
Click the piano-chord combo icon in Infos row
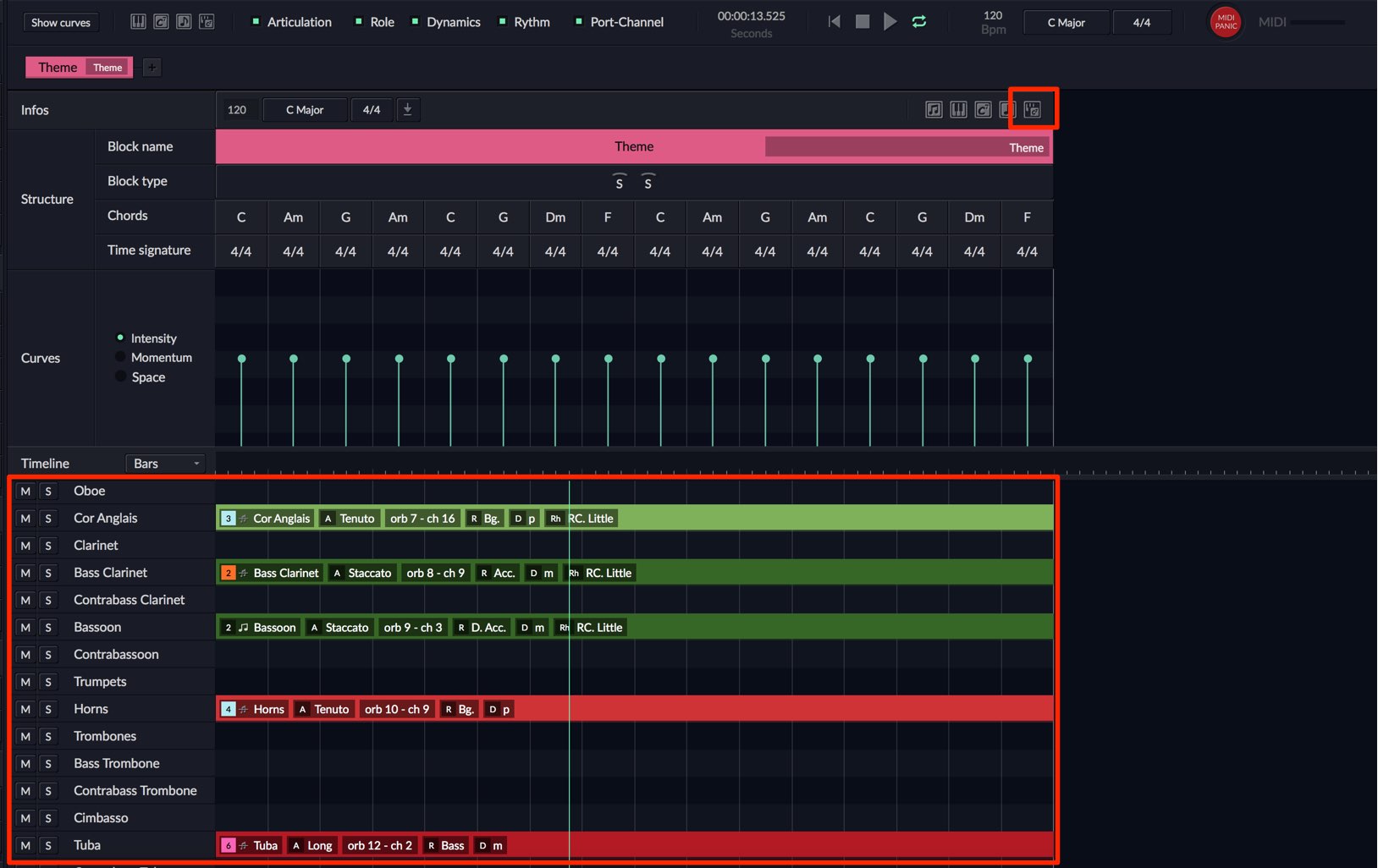tap(1033, 109)
